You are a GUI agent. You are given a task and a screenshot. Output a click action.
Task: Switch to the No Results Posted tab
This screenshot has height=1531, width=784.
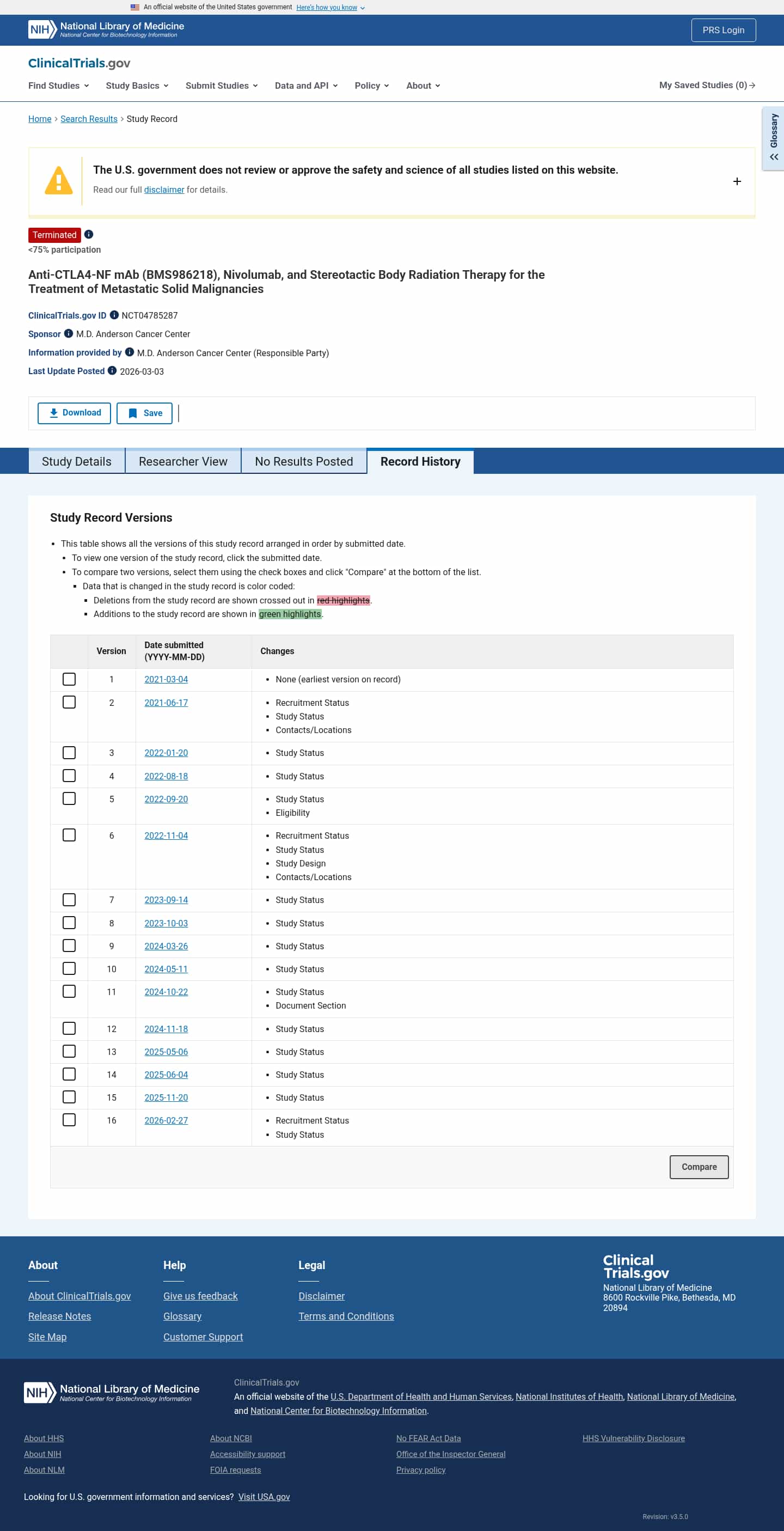click(x=304, y=462)
